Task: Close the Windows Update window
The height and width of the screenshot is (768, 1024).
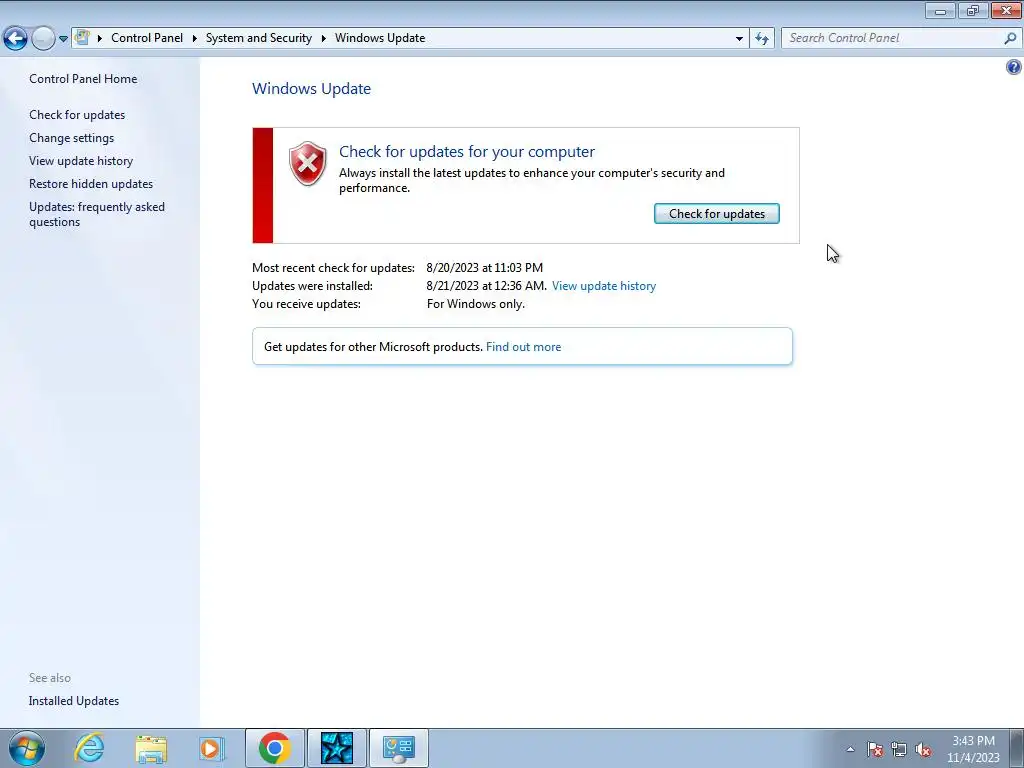Action: coord(1006,10)
